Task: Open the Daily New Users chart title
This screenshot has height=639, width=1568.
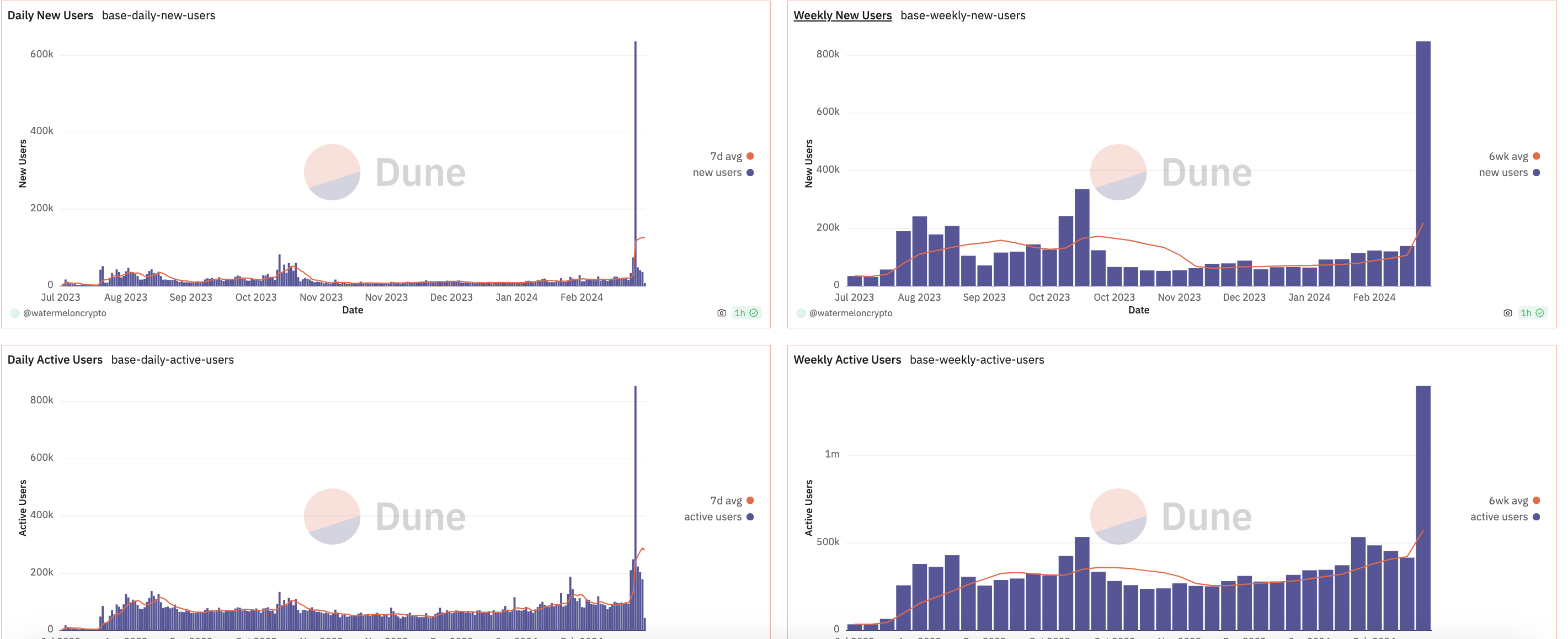Action: (50, 15)
